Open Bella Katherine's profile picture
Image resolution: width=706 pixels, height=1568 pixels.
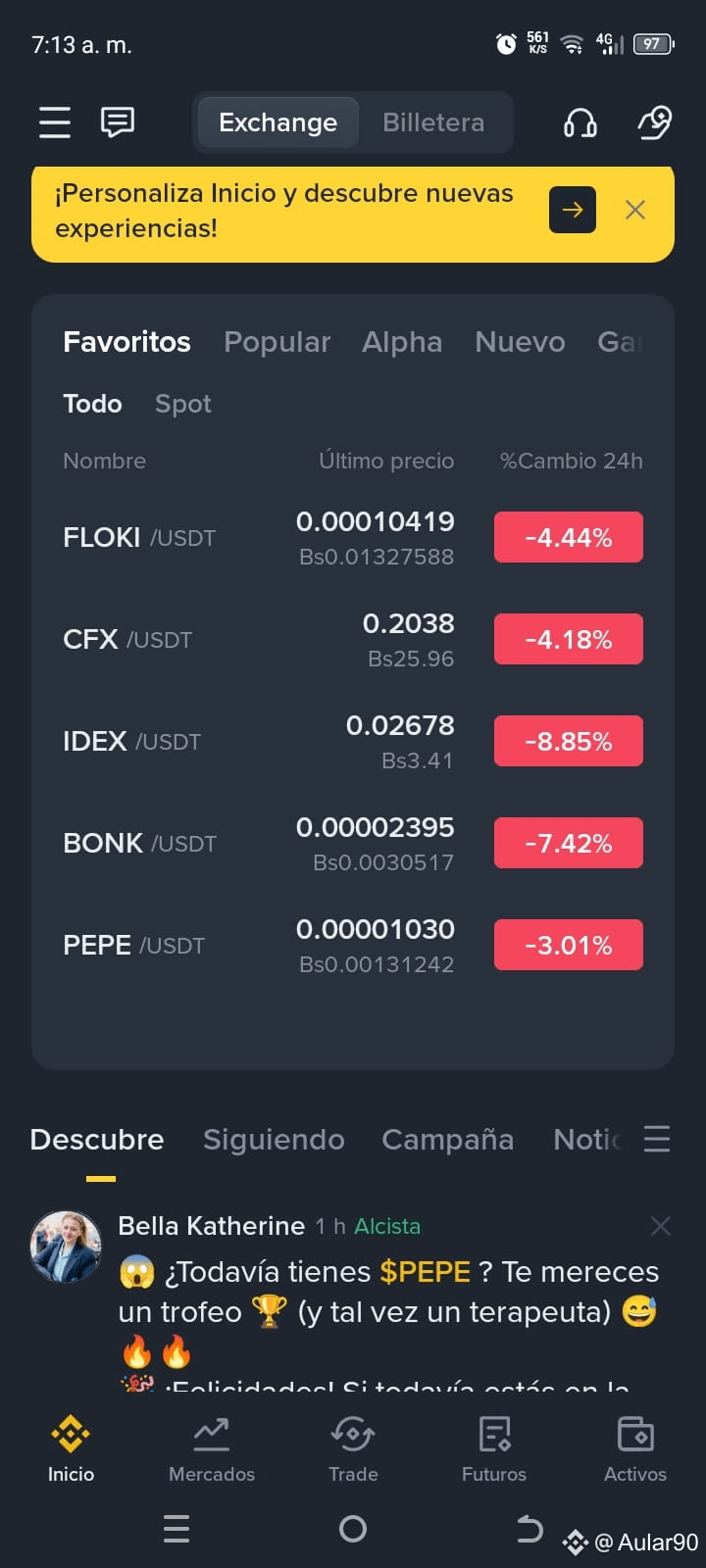click(x=66, y=1246)
